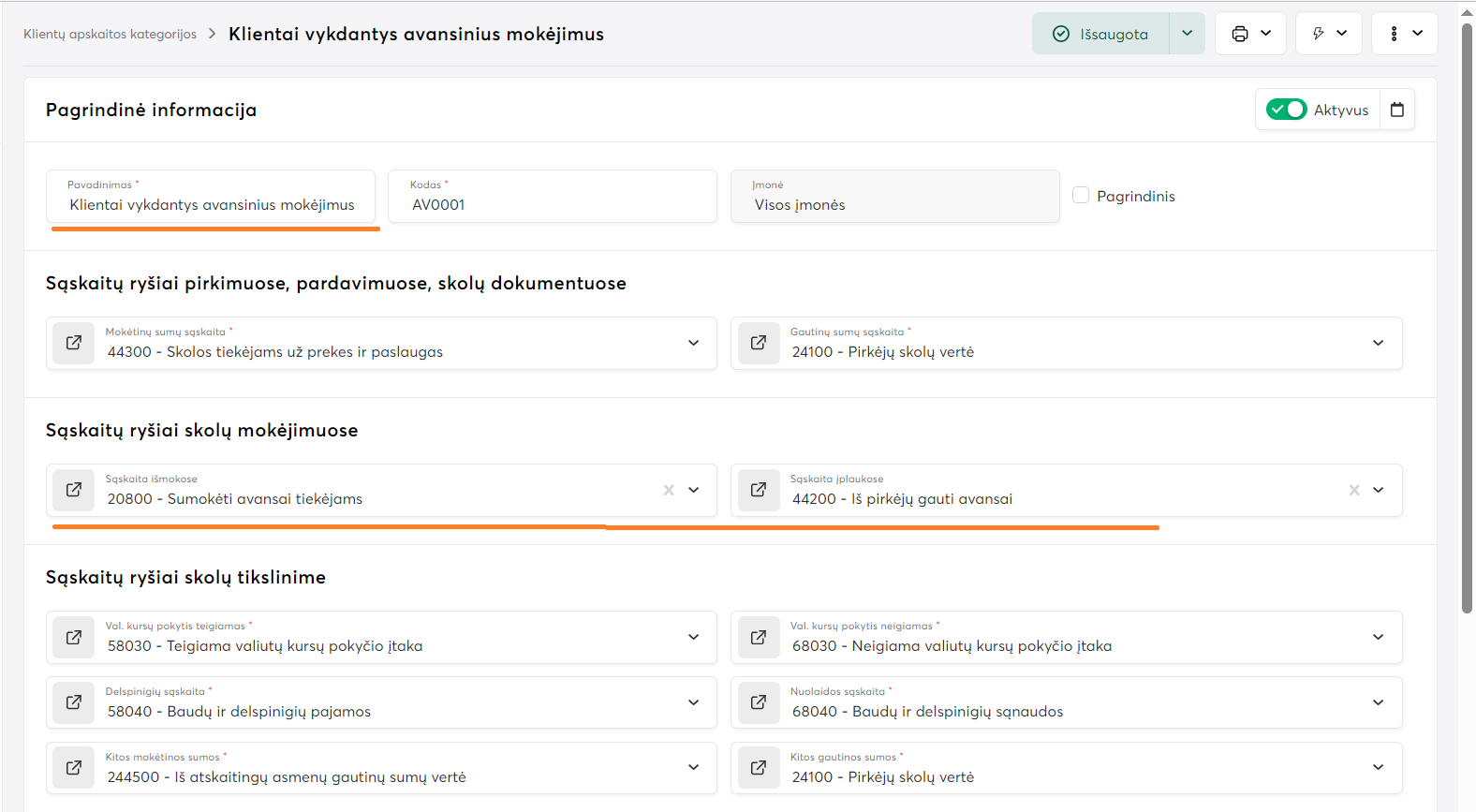Expand the Mokėtinų sumų sąskaita dropdown
Viewport: 1476px width, 812px height.
coord(693,343)
